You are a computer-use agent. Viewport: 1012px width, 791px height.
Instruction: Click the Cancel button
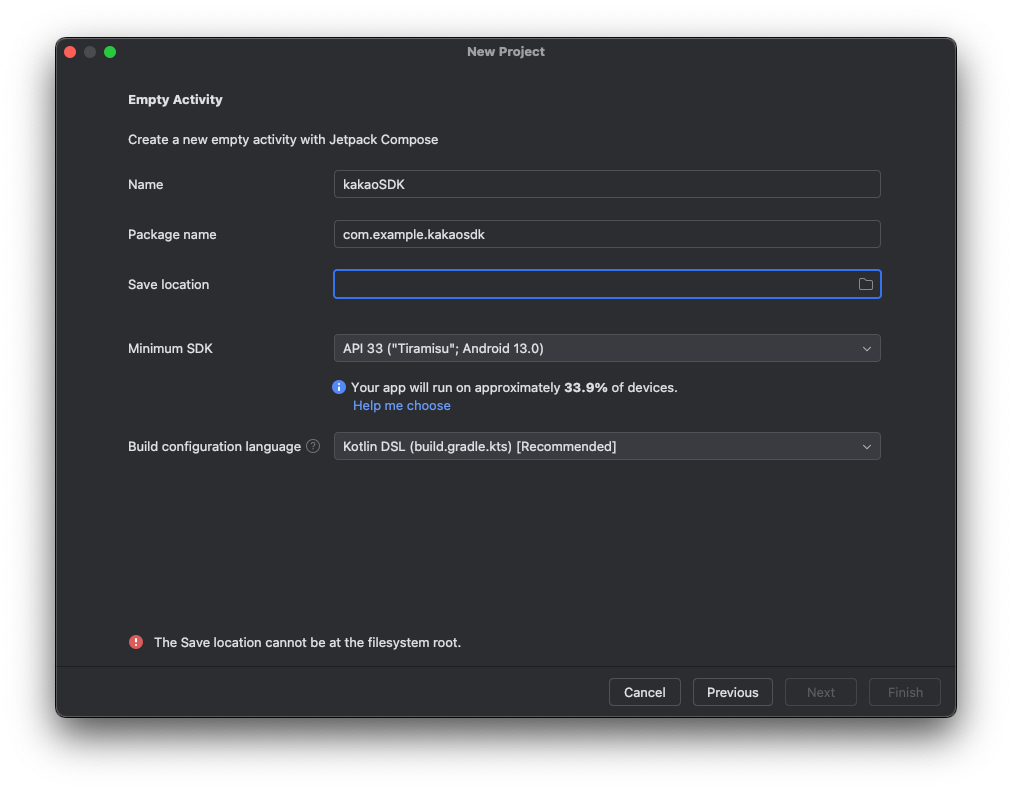(x=645, y=692)
